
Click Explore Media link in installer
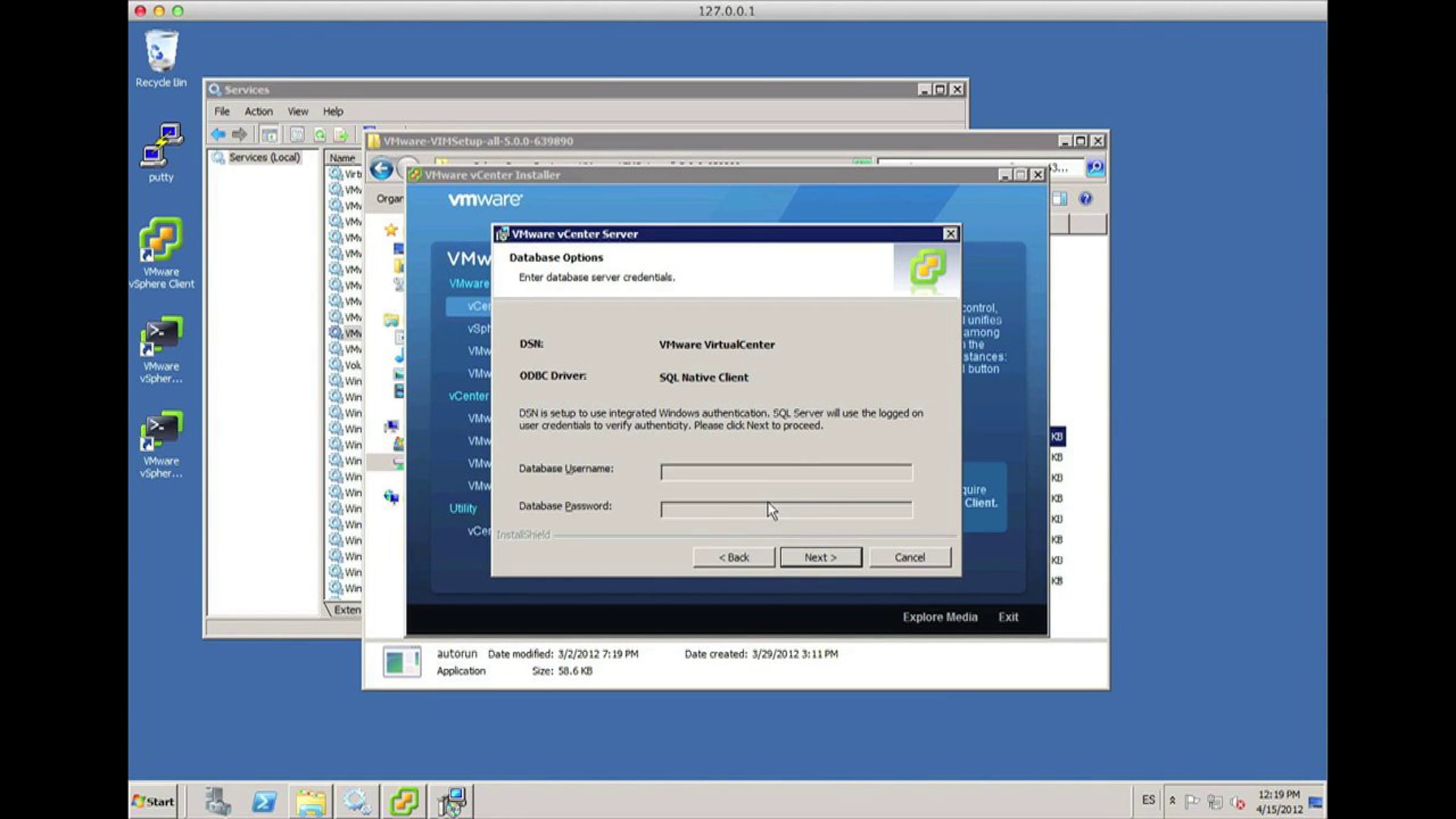click(940, 617)
